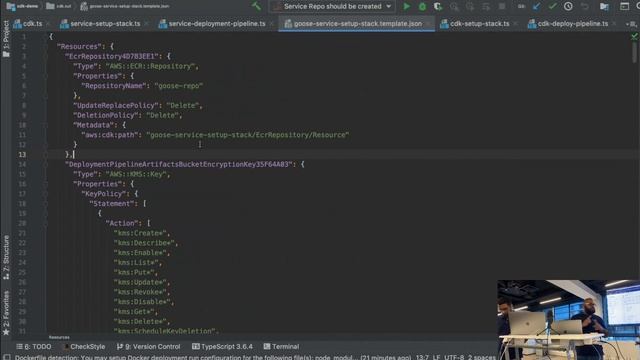Click the green Run button

pos(407,7)
